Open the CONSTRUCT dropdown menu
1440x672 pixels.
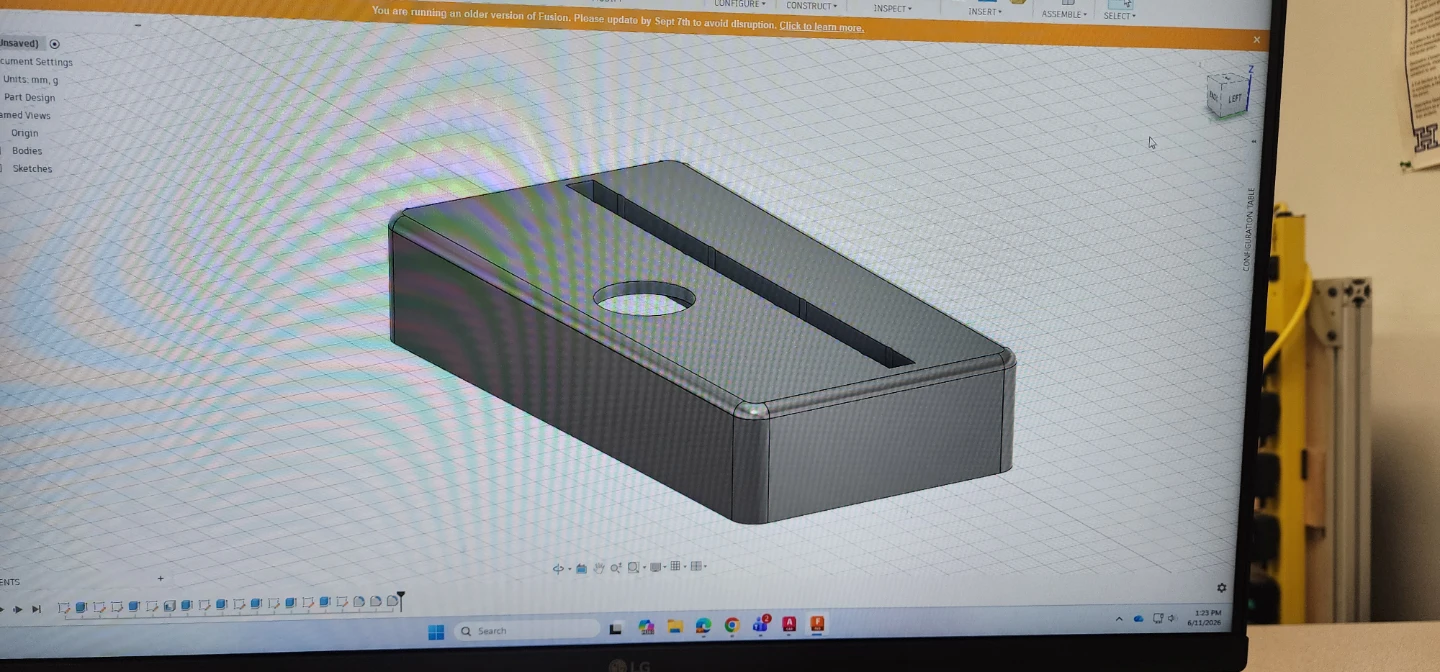click(x=811, y=6)
